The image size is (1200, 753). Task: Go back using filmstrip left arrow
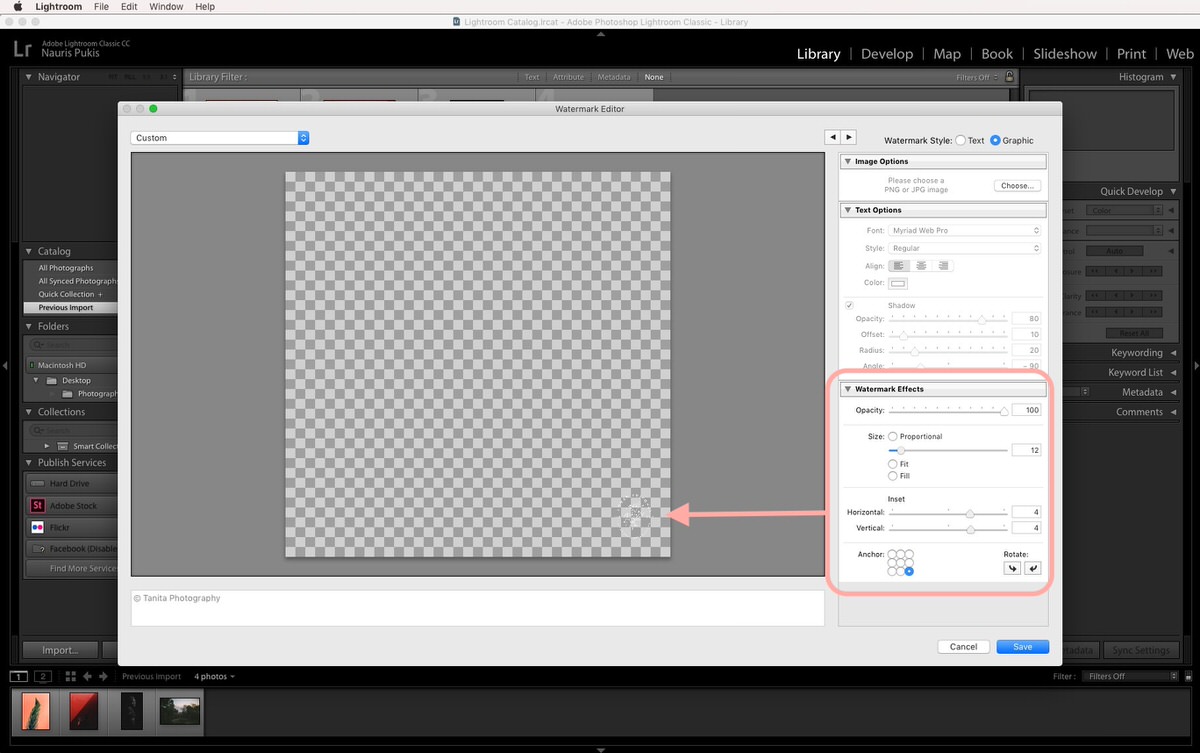coord(87,676)
